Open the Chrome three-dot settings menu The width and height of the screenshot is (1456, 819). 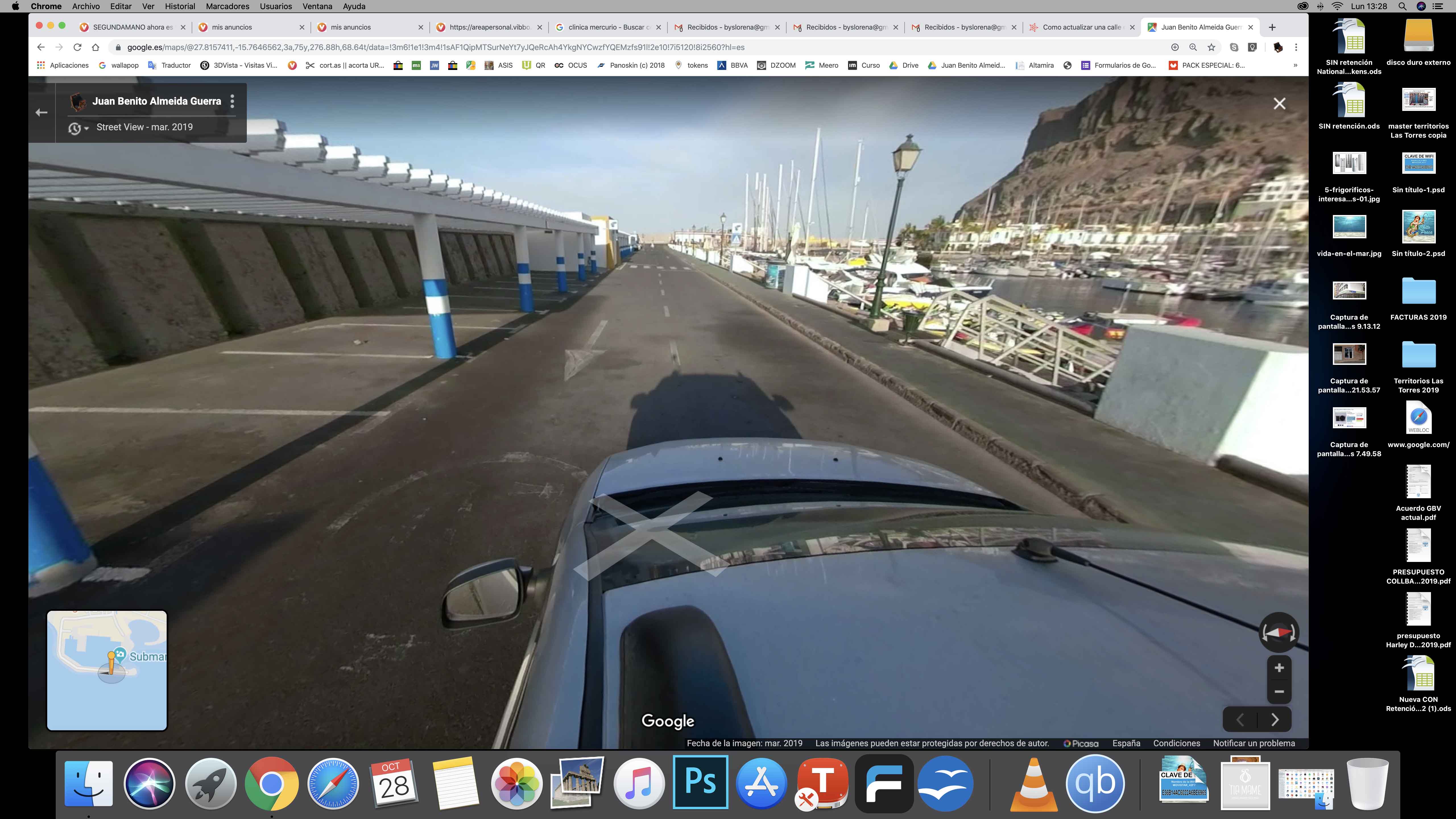click(1296, 47)
